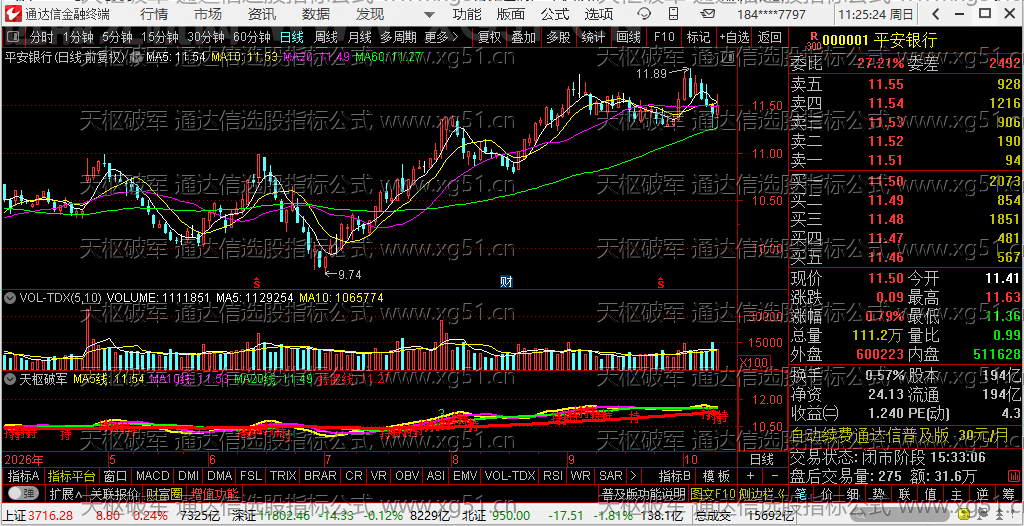The image size is (1024, 526).
Task: Toggle 复权 price adjustment
Action: click(489, 37)
